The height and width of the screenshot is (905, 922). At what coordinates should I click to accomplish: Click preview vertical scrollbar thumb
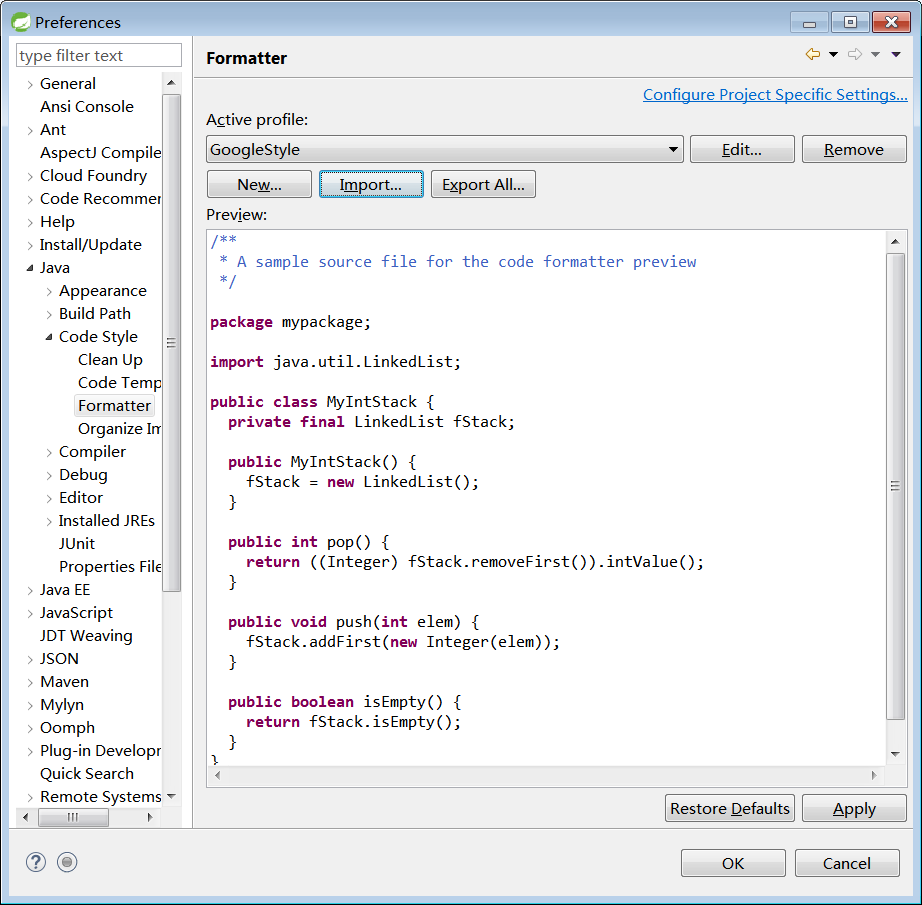(895, 486)
